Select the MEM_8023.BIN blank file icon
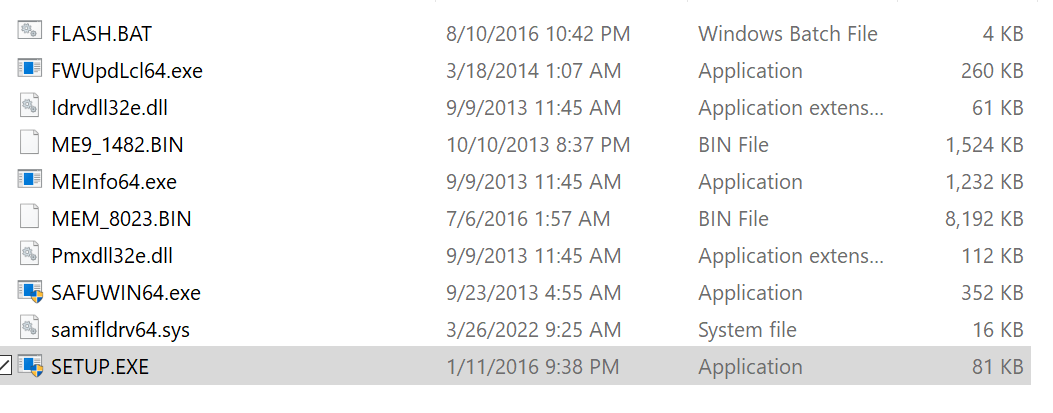Screen dimensions: 1053x413 pos(29,218)
